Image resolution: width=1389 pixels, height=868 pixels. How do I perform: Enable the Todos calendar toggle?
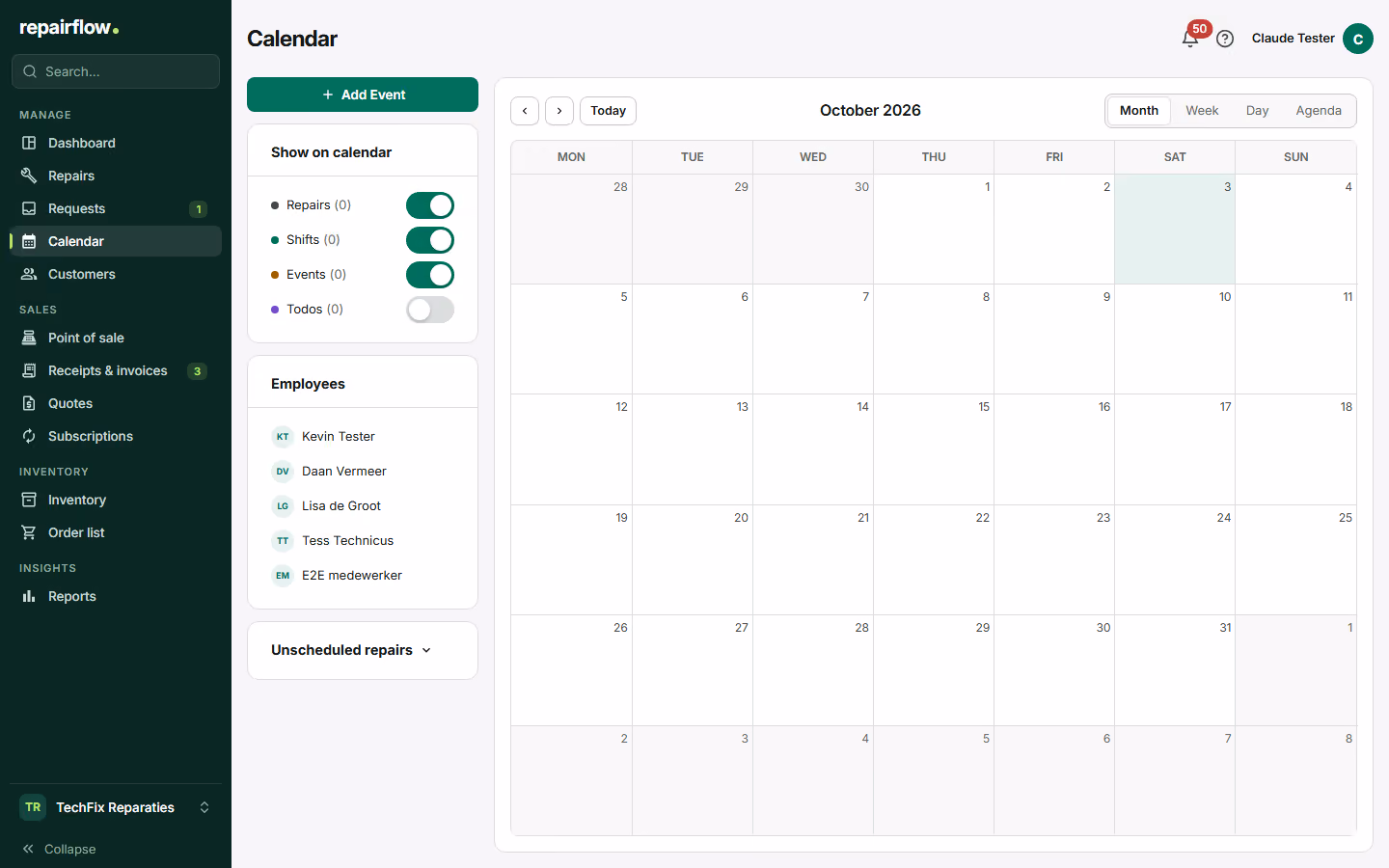[x=430, y=310]
